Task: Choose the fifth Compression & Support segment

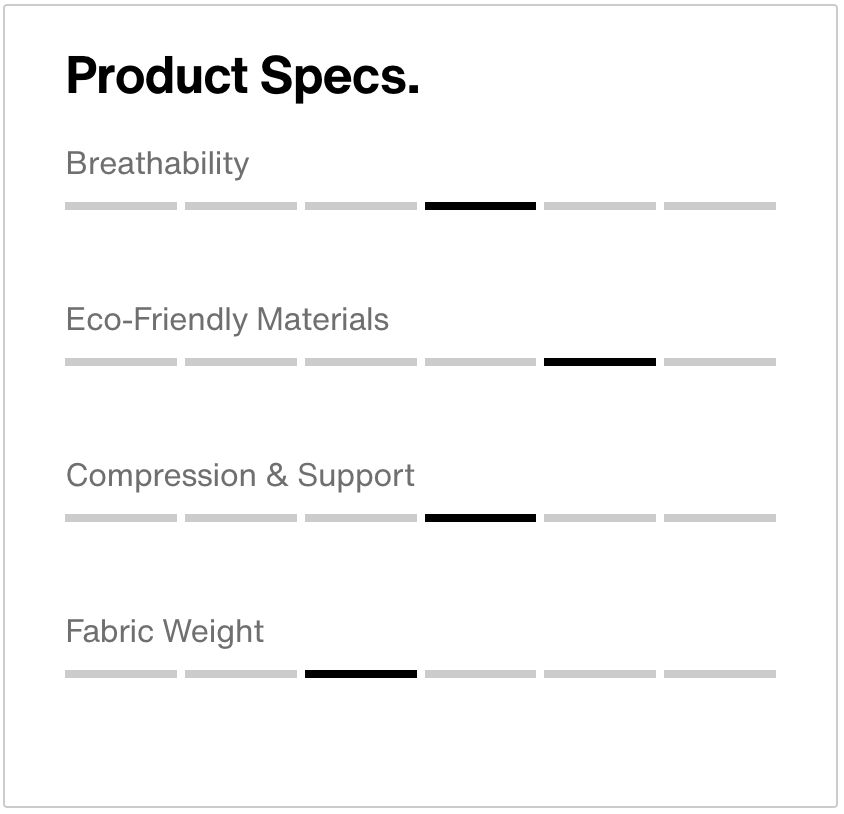Action: 600,518
